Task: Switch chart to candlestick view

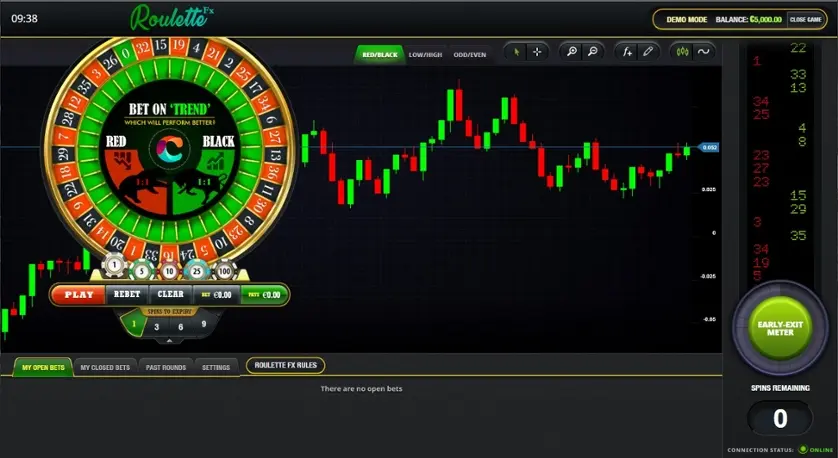Action: (682, 52)
